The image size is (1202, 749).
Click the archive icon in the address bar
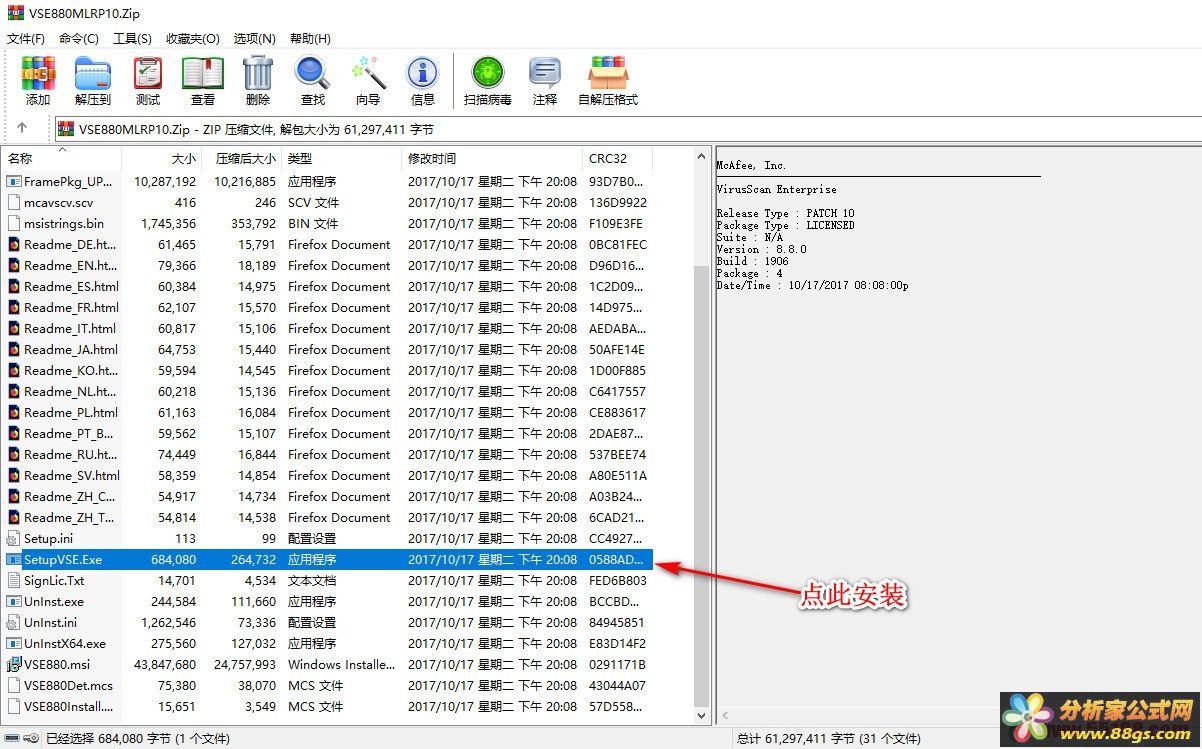(x=66, y=128)
